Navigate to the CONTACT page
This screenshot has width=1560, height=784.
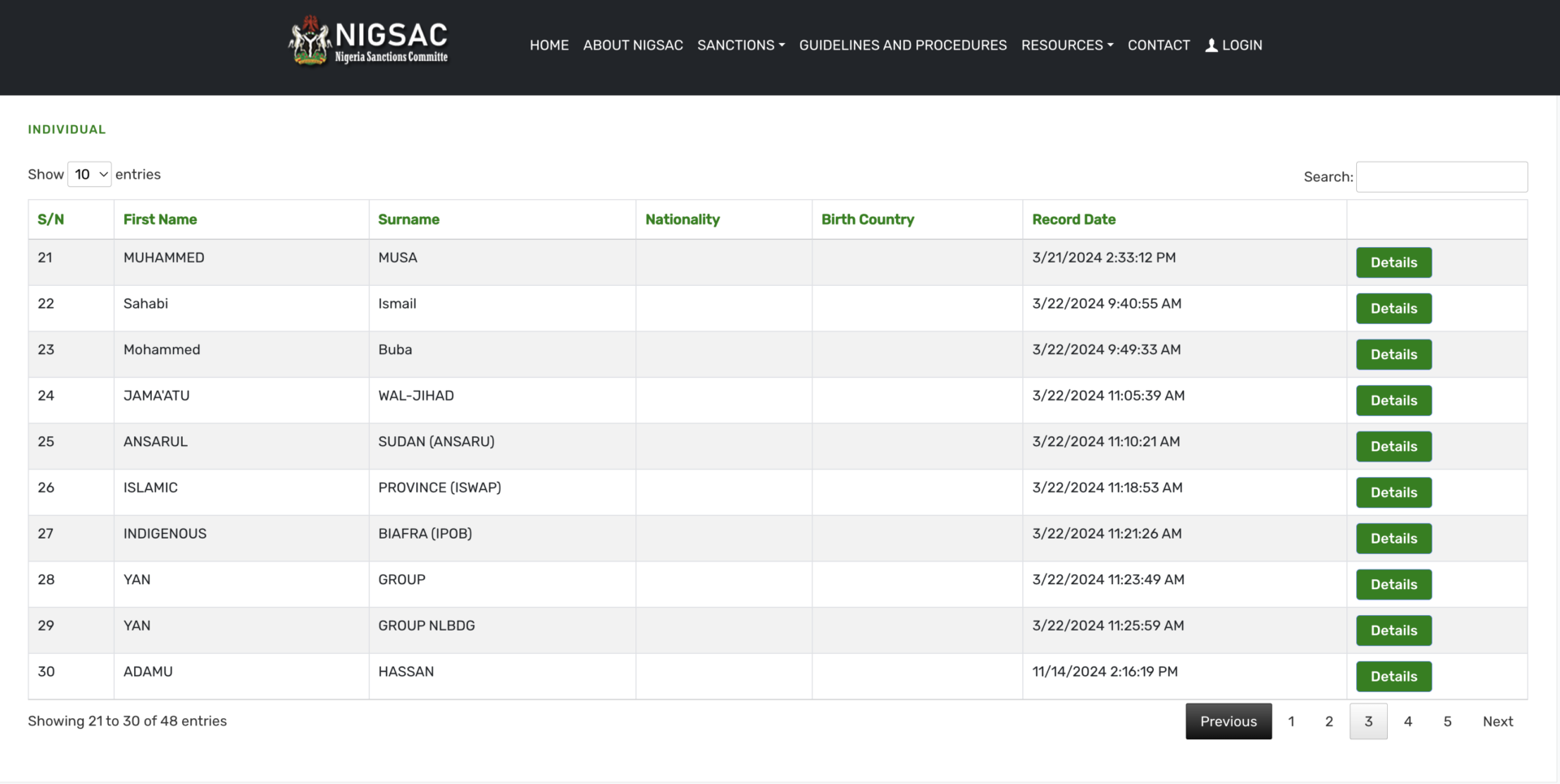pos(1158,45)
